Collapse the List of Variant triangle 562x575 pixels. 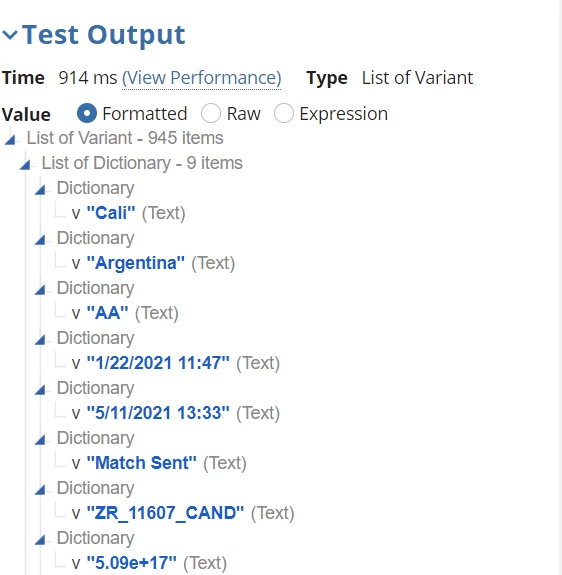click(x=10, y=139)
